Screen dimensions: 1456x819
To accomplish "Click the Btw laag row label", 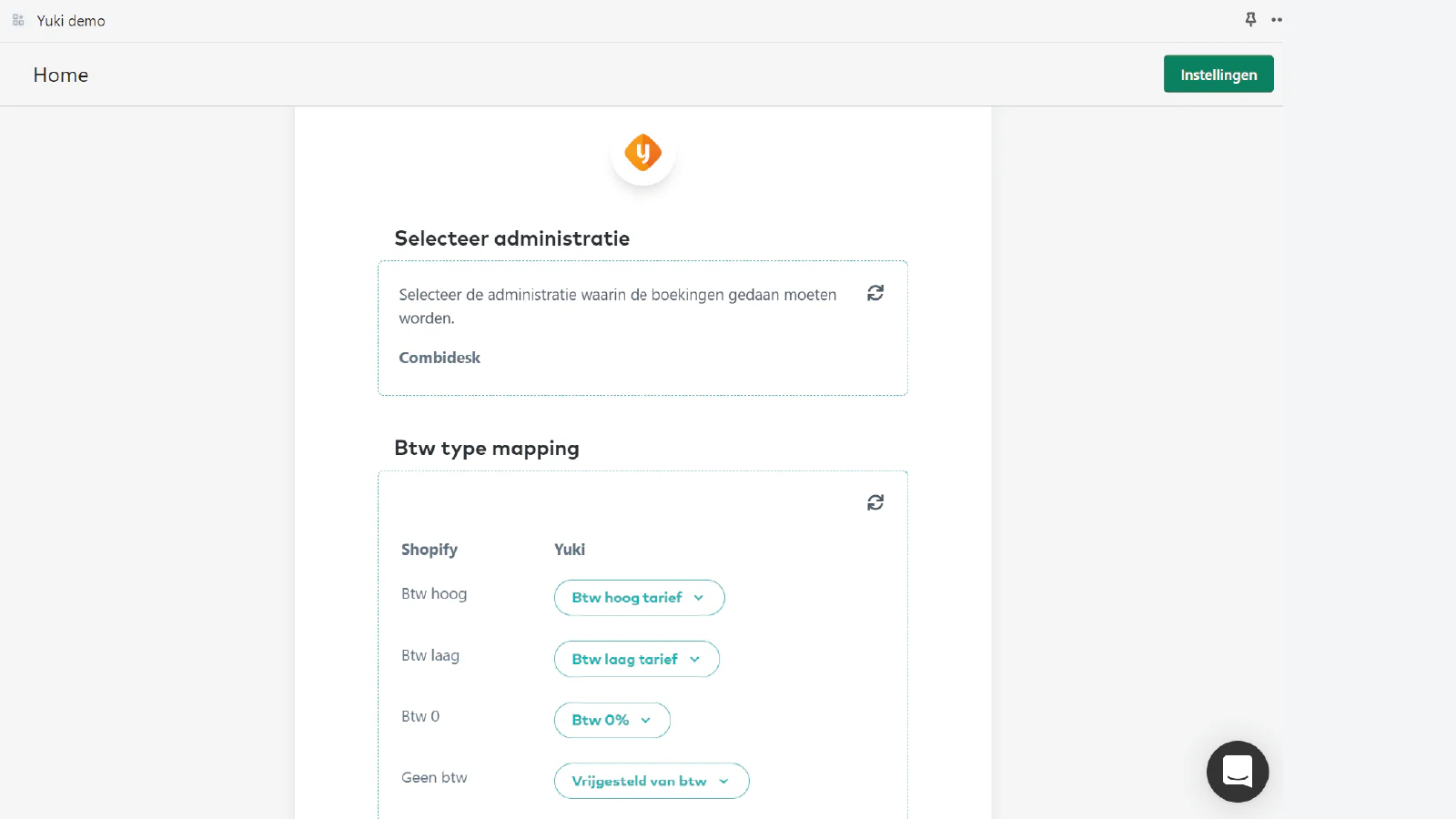I will (430, 656).
